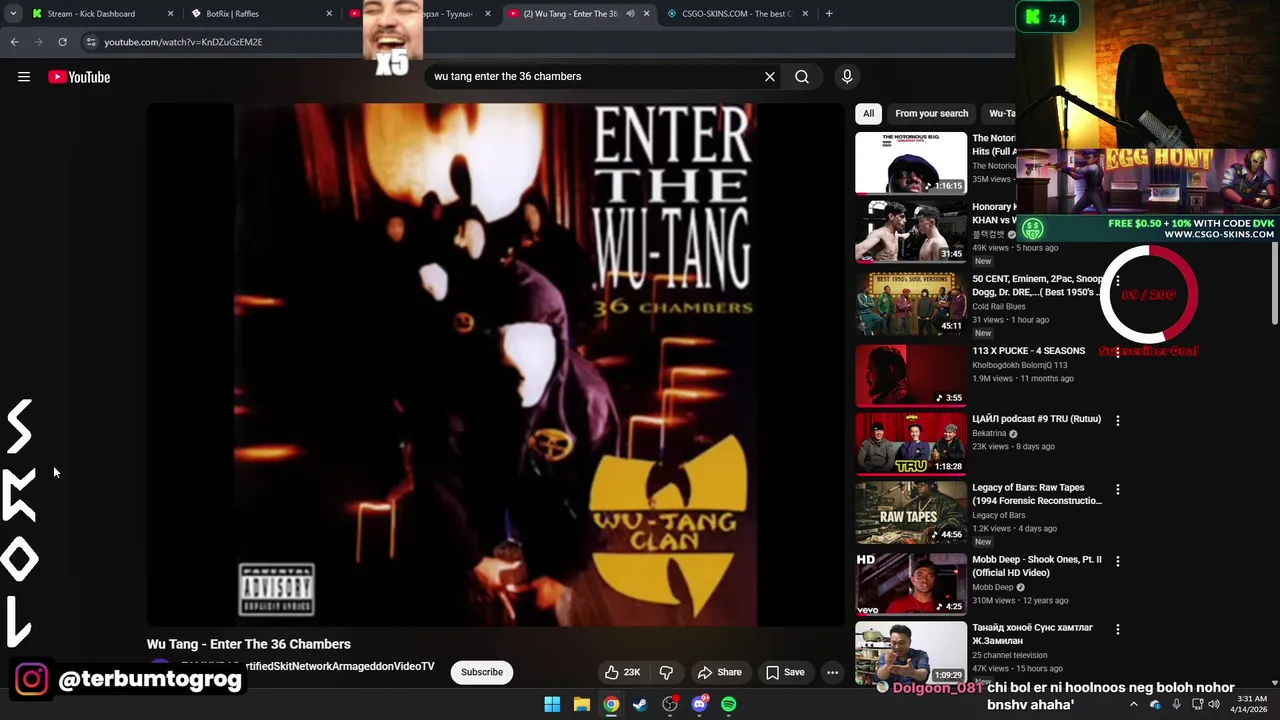Open the 50 CENT Eminem 2Pac thumbnail
Screen dimensions: 1280x720
click(911, 302)
